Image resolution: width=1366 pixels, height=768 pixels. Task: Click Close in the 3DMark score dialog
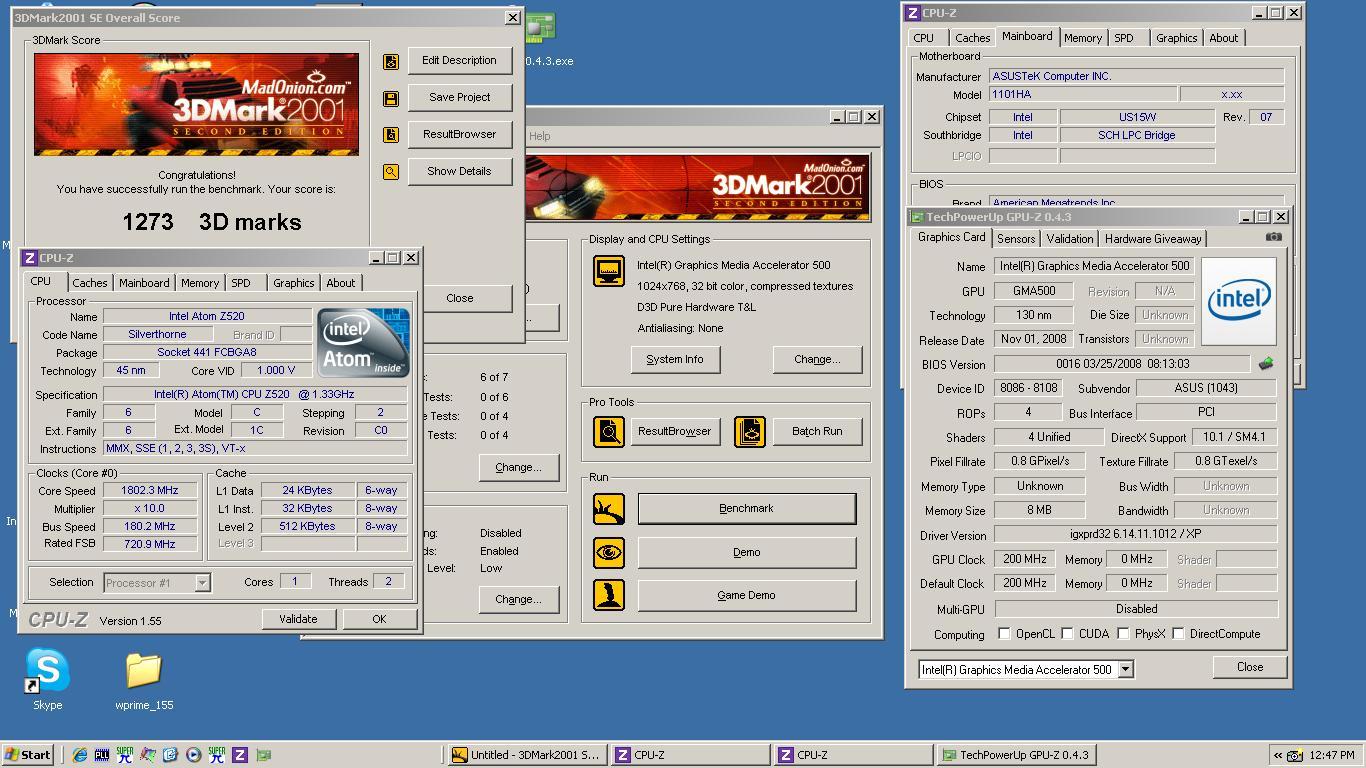coord(460,298)
